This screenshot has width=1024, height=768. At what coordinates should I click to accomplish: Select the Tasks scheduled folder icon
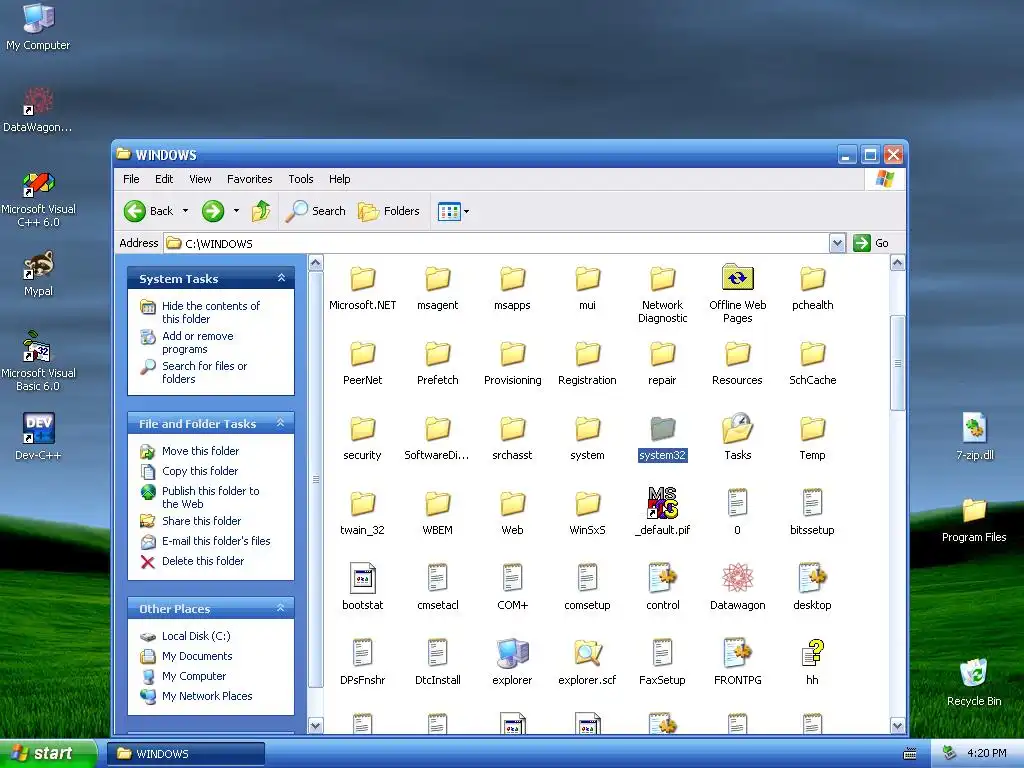coord(737,429)
